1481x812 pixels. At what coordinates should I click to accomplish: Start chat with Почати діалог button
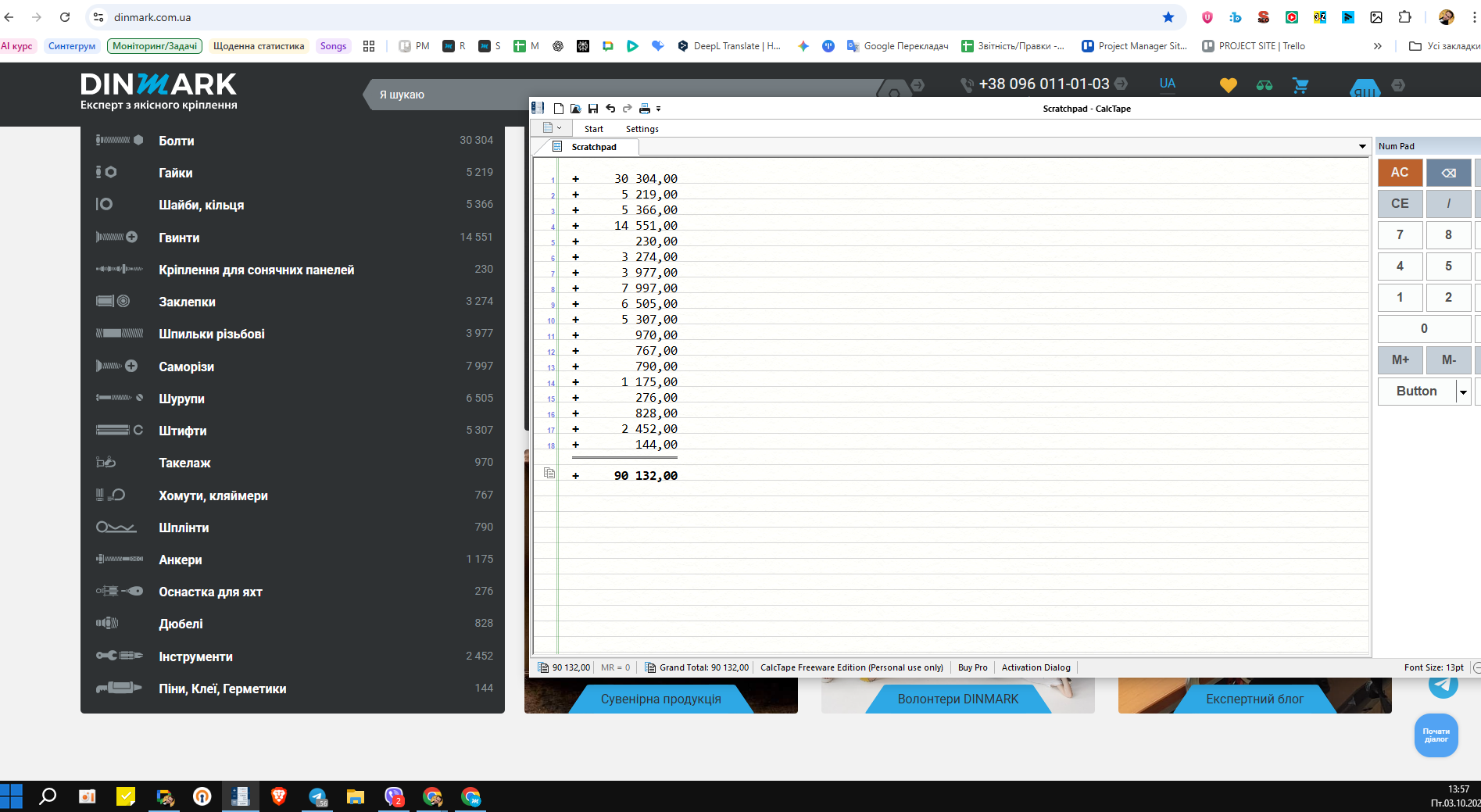tap(1436, 735)
